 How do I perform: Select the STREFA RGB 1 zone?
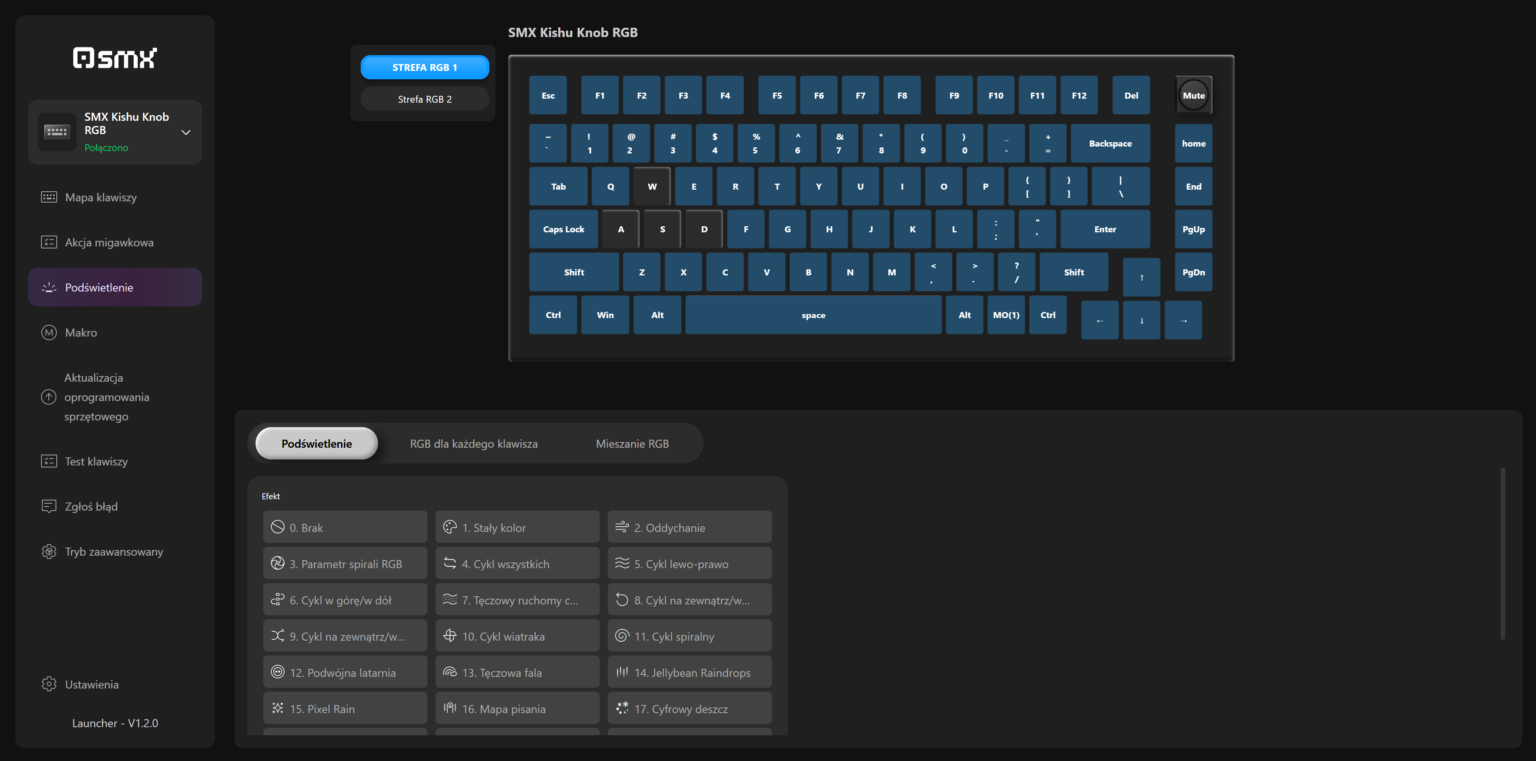click(424, 67)
